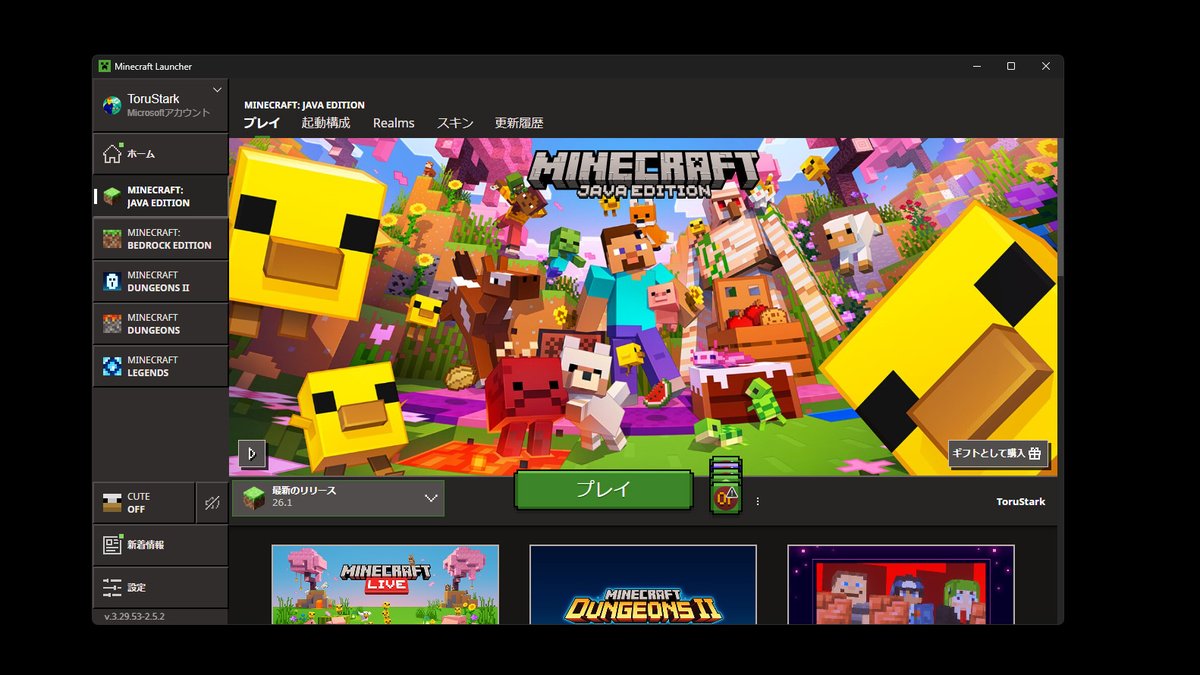This screenshot has height=675, width=1200.
Task: Open the three characters news thumbnail
Action: 901,585
